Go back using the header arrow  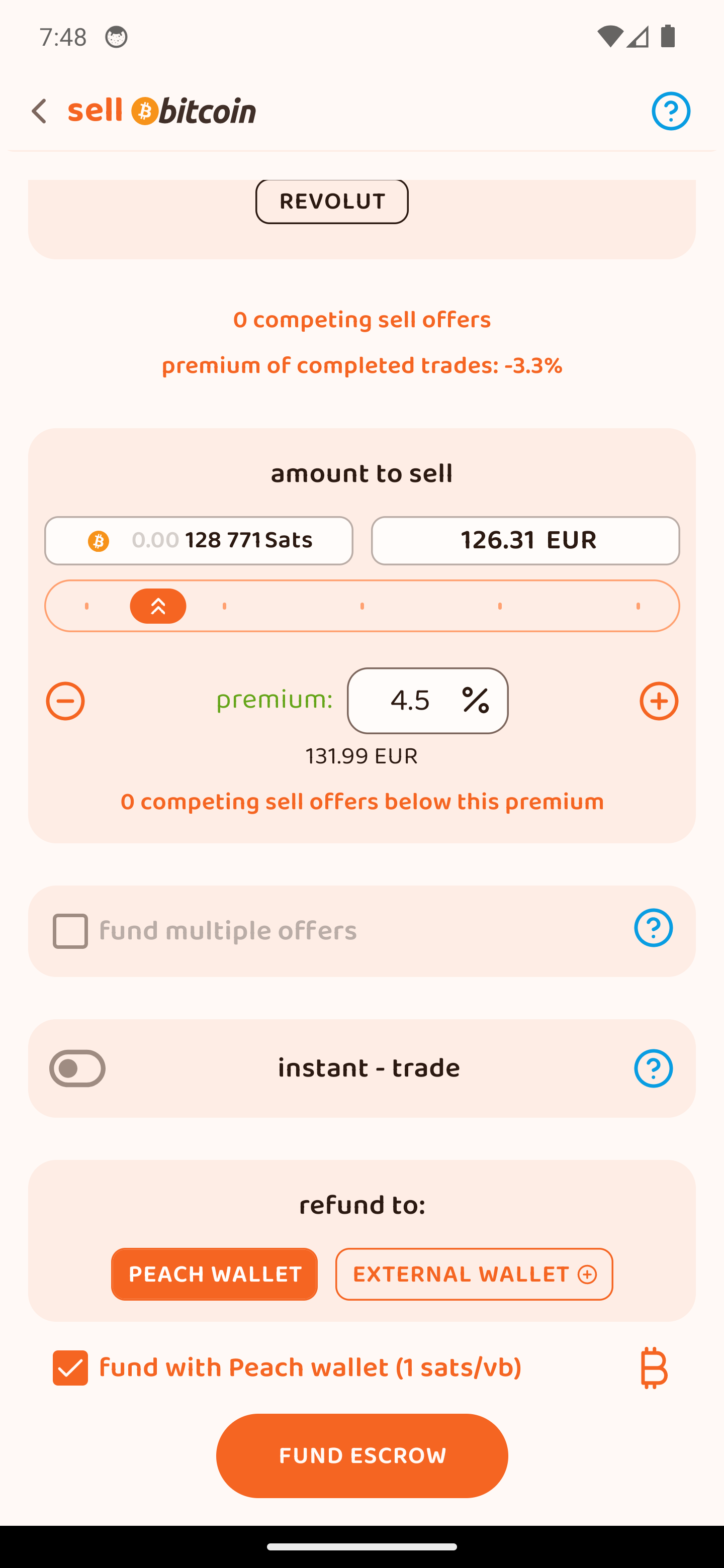click(40, 112)
